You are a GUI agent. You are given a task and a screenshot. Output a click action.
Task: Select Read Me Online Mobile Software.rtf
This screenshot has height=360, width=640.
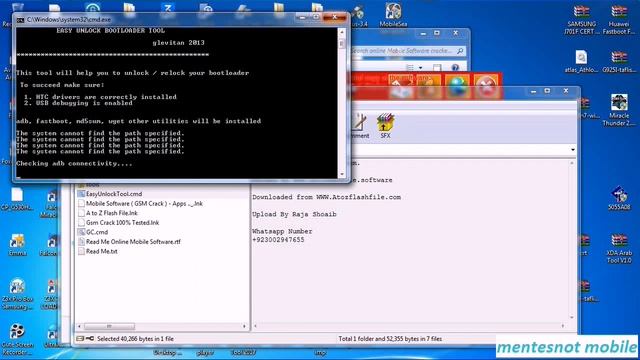click(x=129, y=242)
